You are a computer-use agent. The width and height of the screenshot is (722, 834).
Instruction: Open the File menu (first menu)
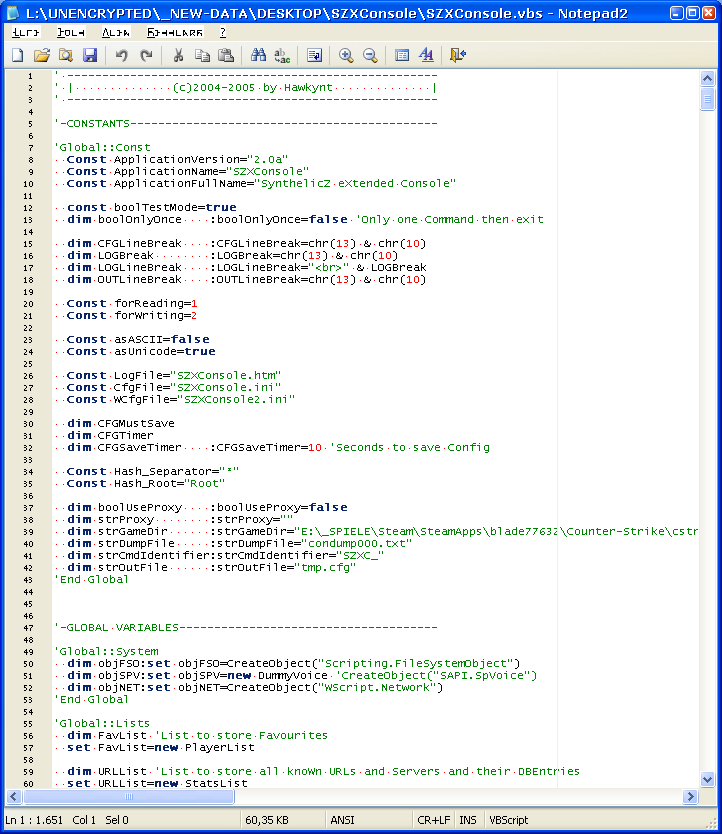(x=26, y=33)
